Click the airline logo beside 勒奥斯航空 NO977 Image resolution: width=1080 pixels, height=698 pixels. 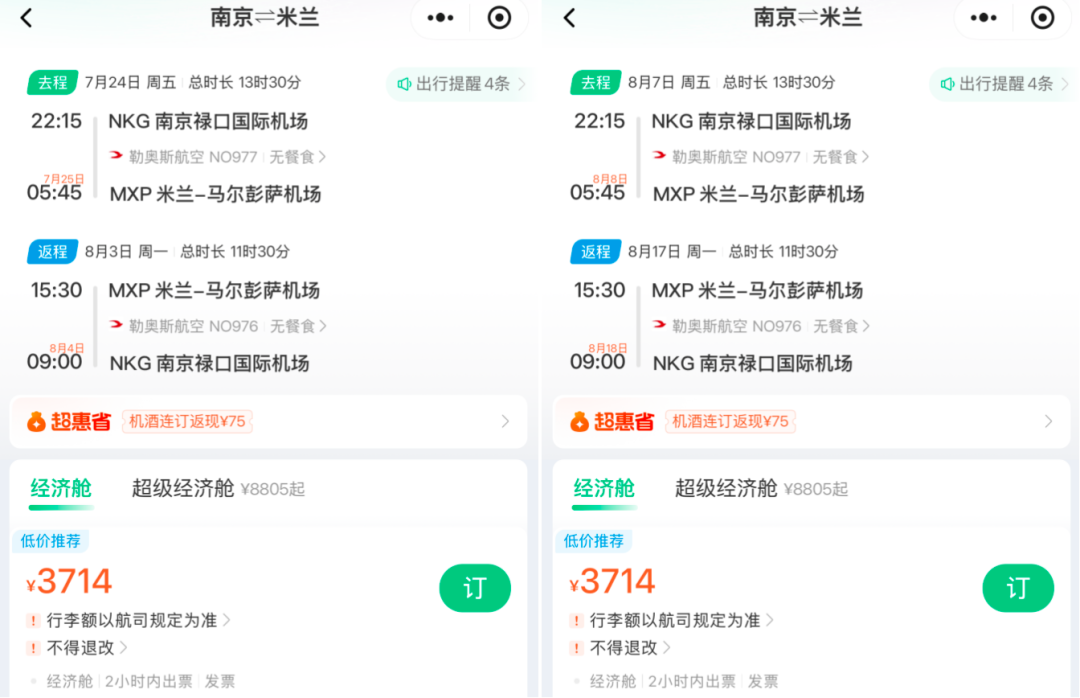pos(117,156)
